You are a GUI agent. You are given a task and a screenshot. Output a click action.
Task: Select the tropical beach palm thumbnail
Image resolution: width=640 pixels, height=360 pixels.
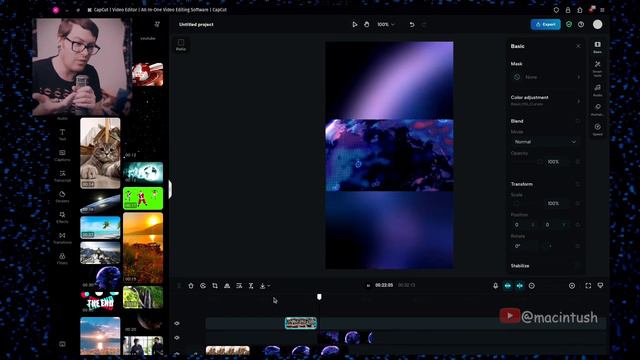[x=100, y=227]
